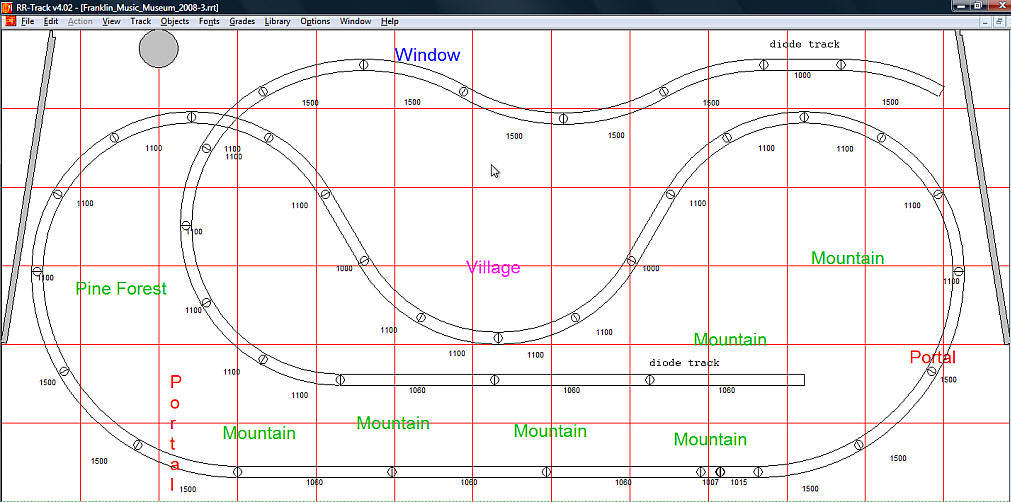Open the Grades menu
This screenshot has width=1011, height=502.
pyautogui.click(x=242, y=21)
